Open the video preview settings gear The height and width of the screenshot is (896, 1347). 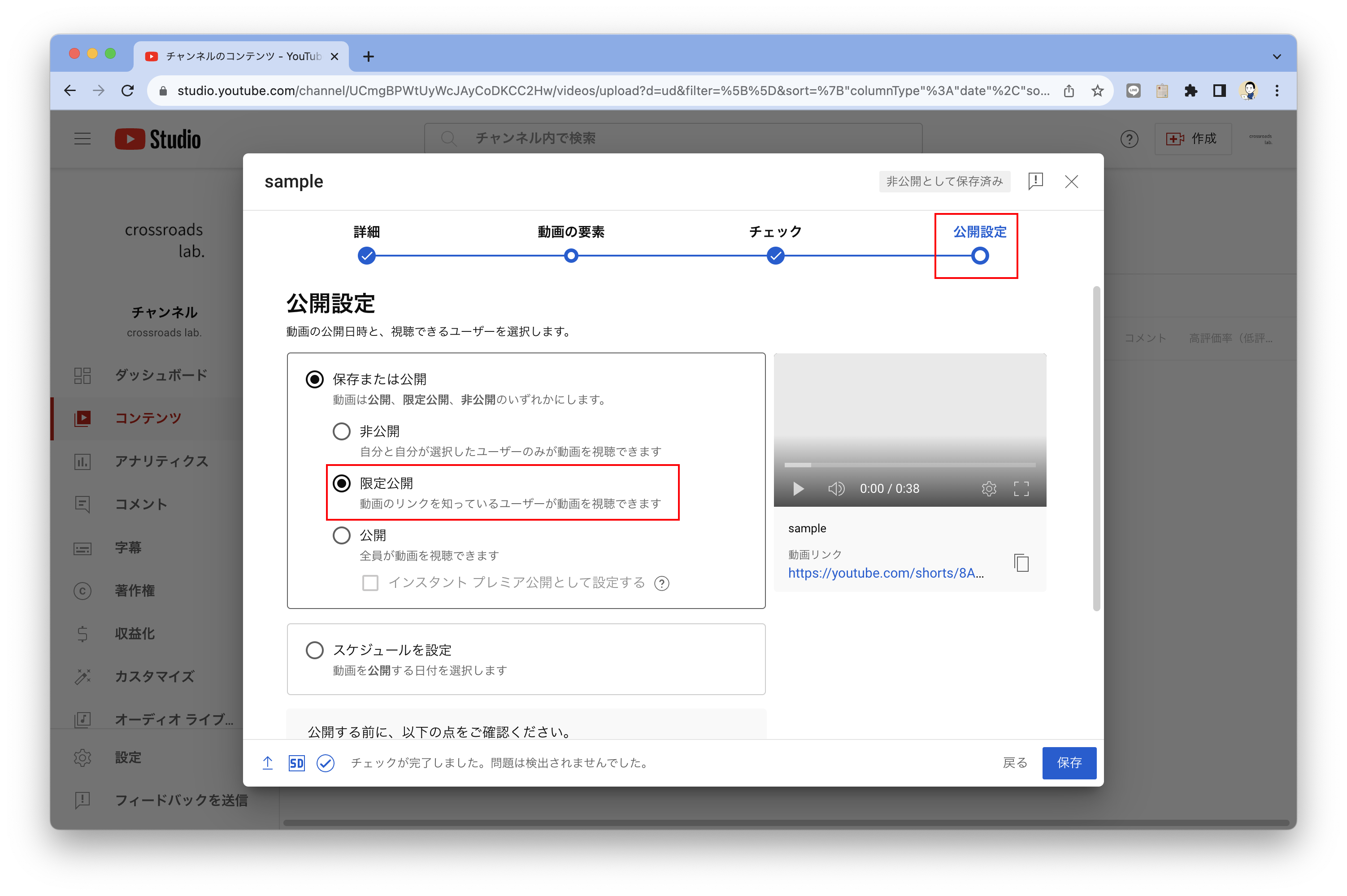[x=989, y=488]
